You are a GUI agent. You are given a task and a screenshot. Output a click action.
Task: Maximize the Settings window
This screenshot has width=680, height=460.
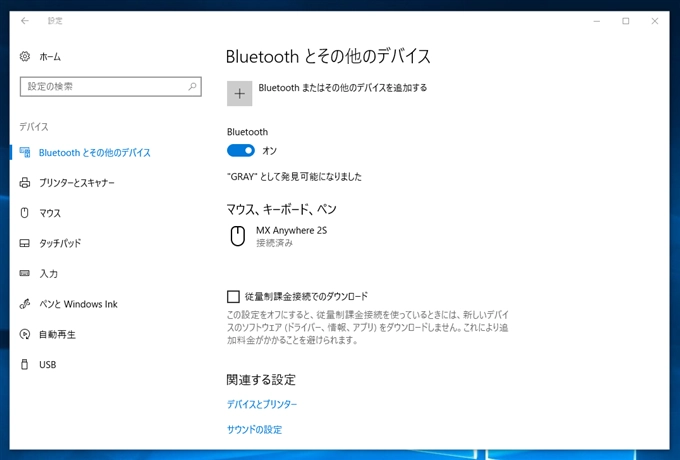[x=625, y=21]
